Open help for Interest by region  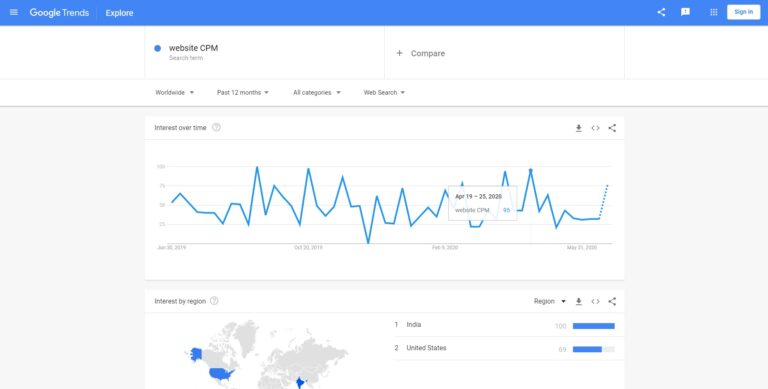click(x=214, y=301)
